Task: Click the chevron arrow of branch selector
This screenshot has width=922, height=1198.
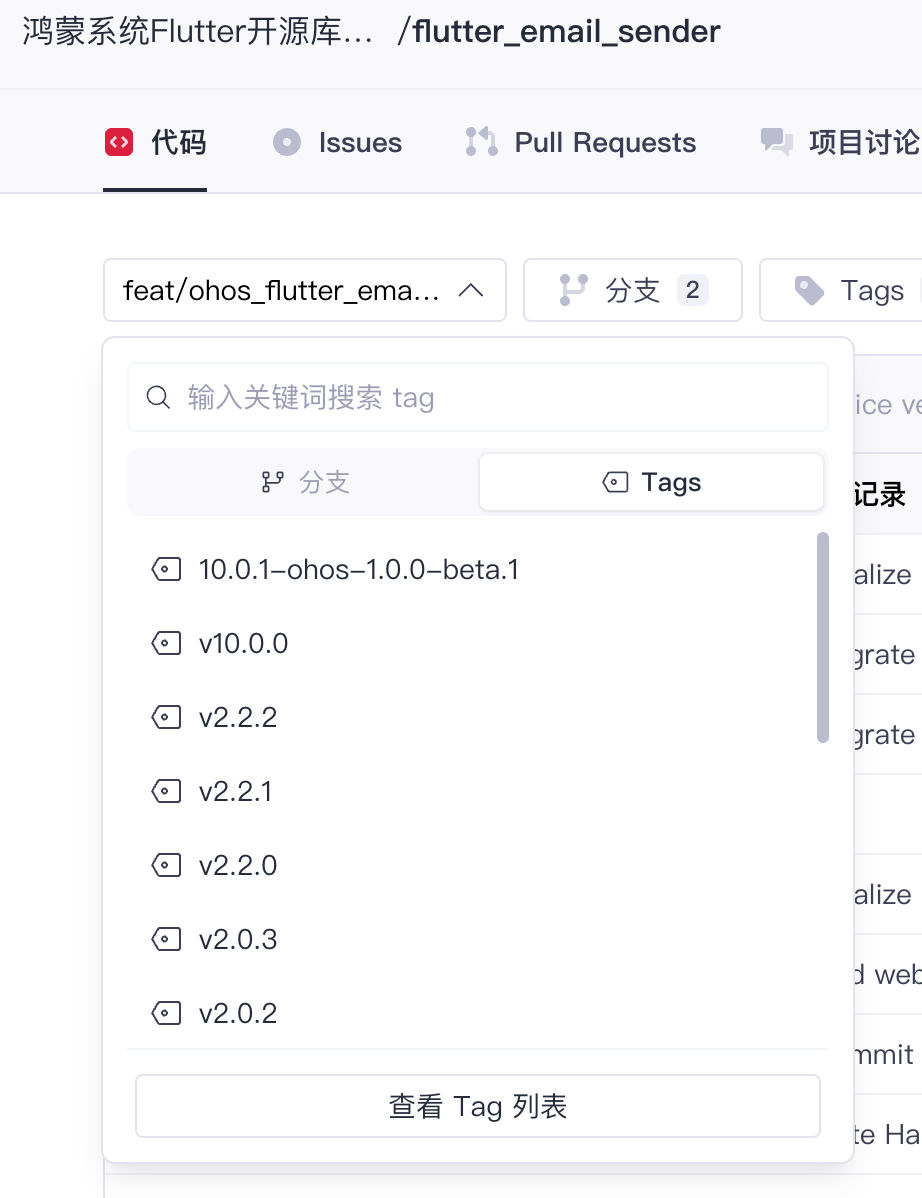Action: pos(471,290)
